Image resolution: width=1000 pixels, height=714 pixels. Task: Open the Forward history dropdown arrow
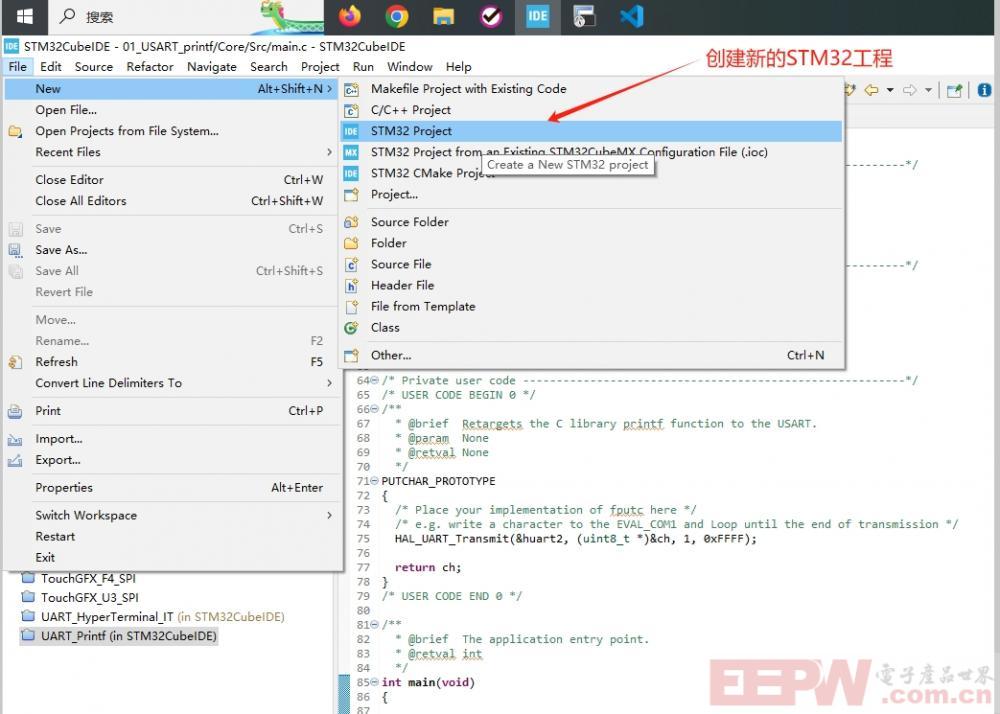click(929, 90)
